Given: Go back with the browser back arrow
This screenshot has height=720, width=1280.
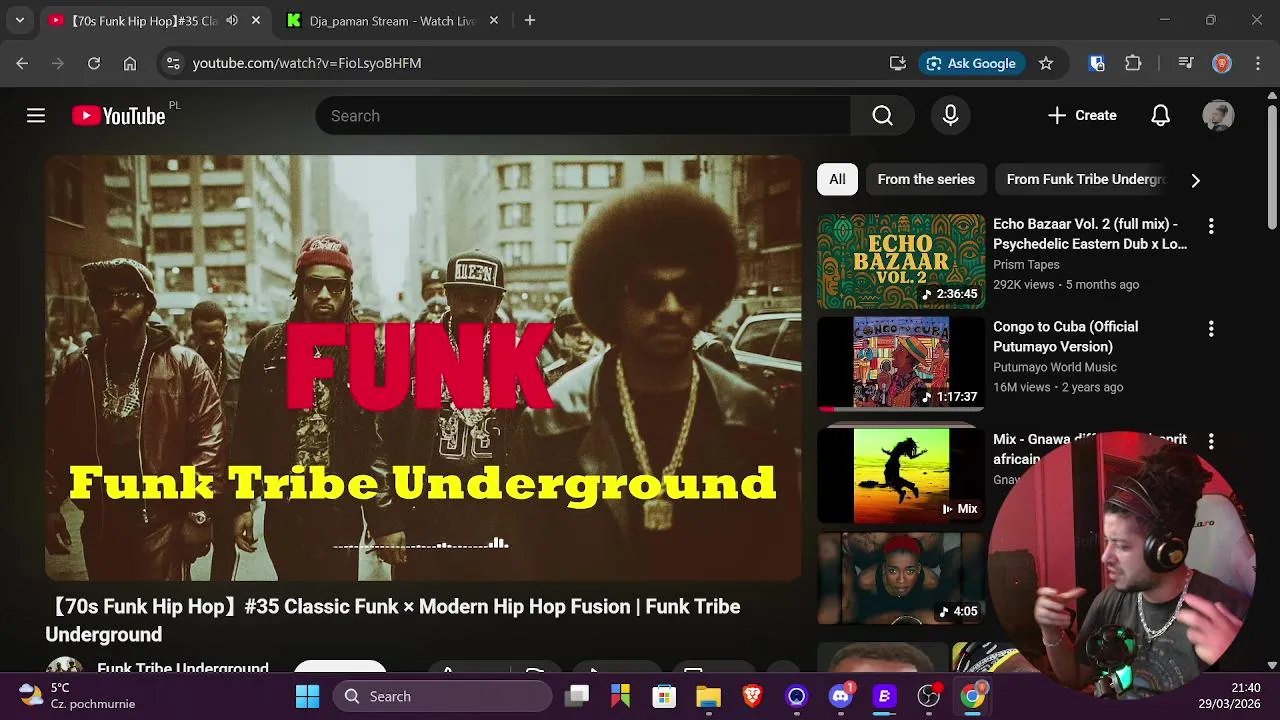Looking at the screenshot, I should (x=22, y=63).
